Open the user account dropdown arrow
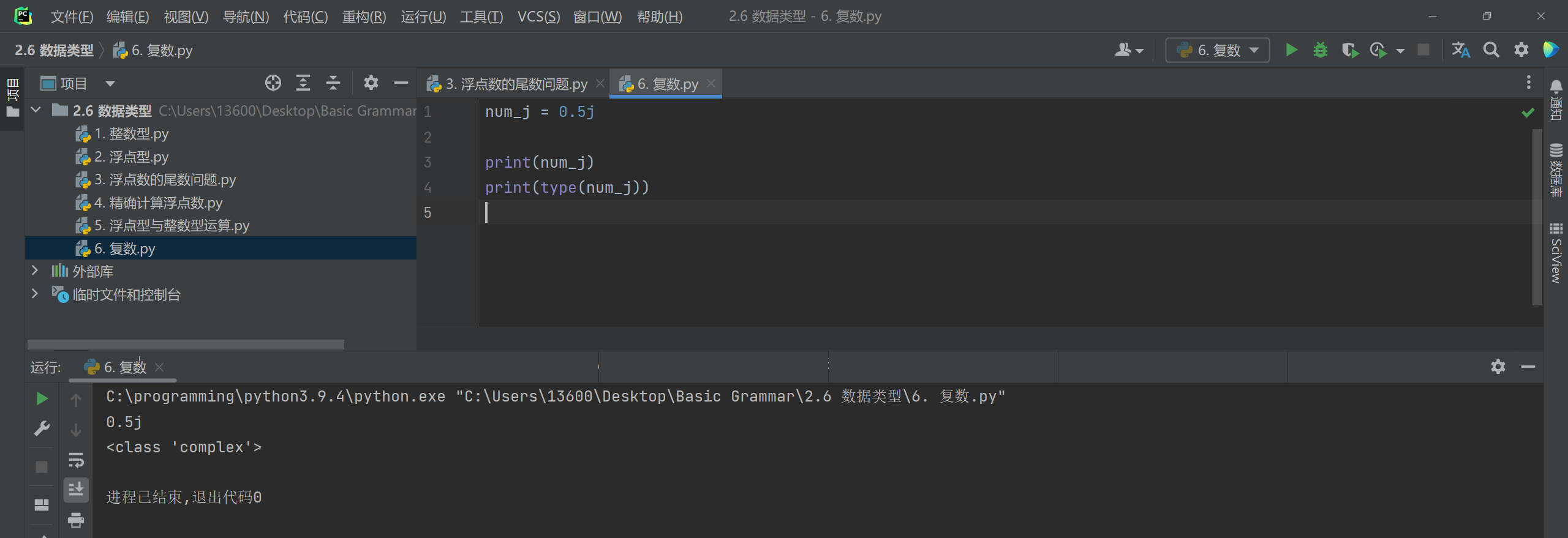The image size is (1568, 538). [1140, 51]
